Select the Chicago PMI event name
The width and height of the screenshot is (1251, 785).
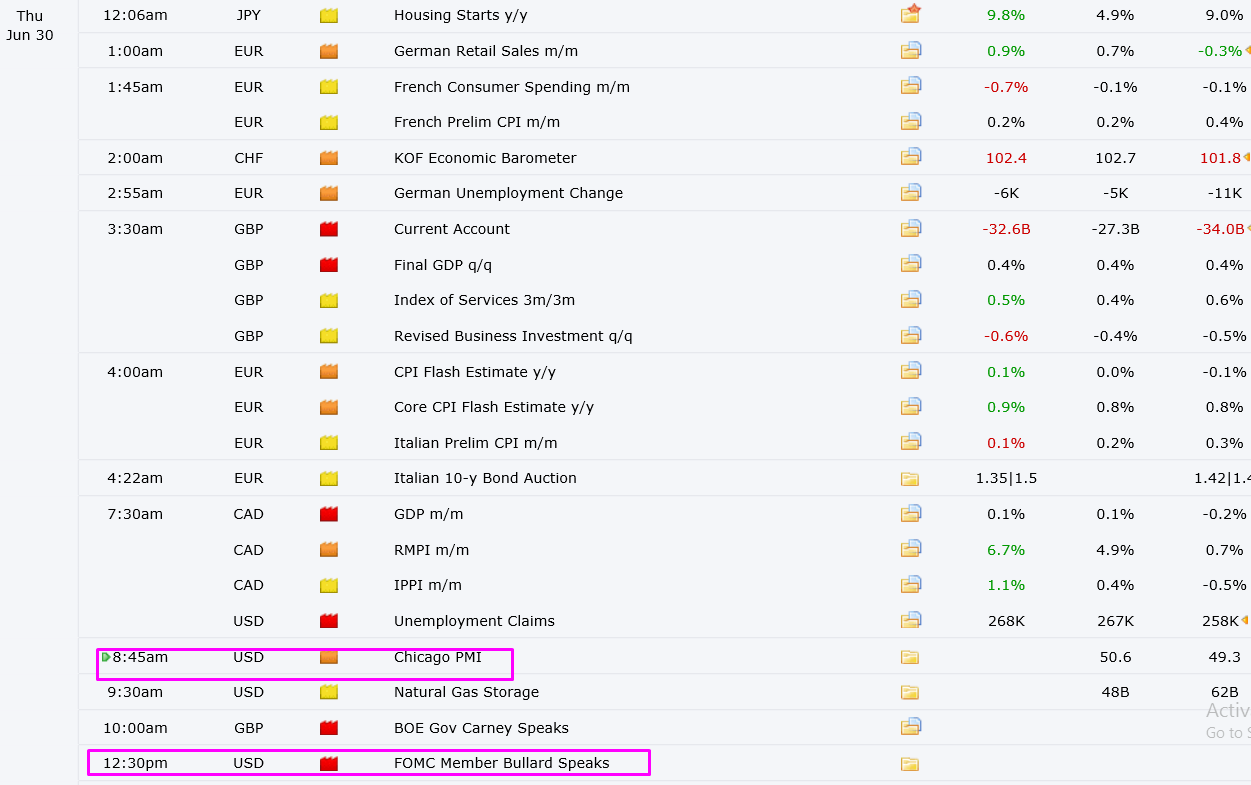click(438, 657)
